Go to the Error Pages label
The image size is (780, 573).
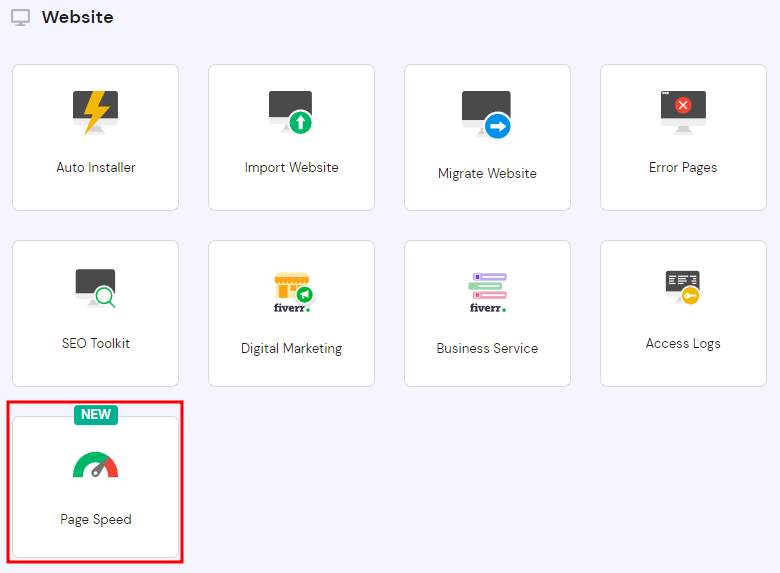point(683,168)
